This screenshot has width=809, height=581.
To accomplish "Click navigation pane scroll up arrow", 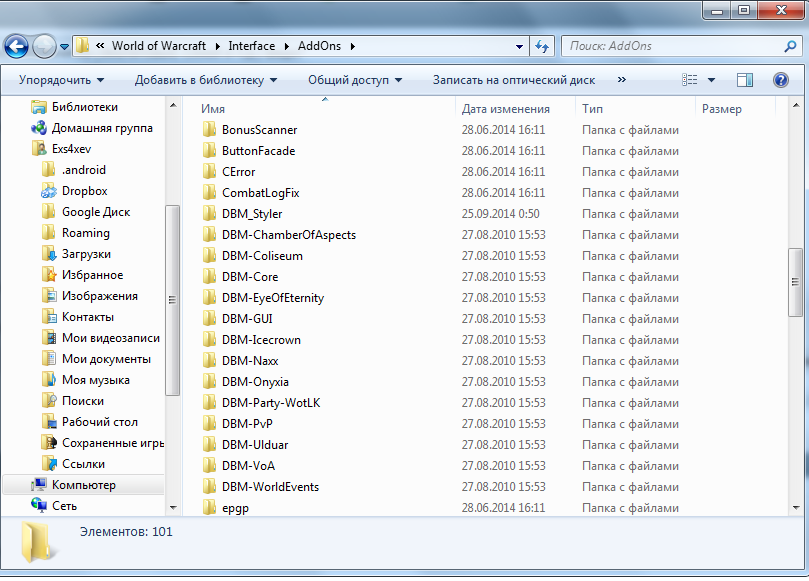I will tap(173, 105).
